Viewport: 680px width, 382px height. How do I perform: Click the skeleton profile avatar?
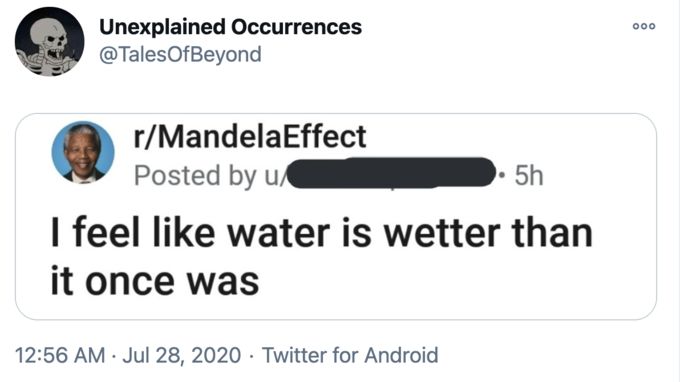(49, 42)
